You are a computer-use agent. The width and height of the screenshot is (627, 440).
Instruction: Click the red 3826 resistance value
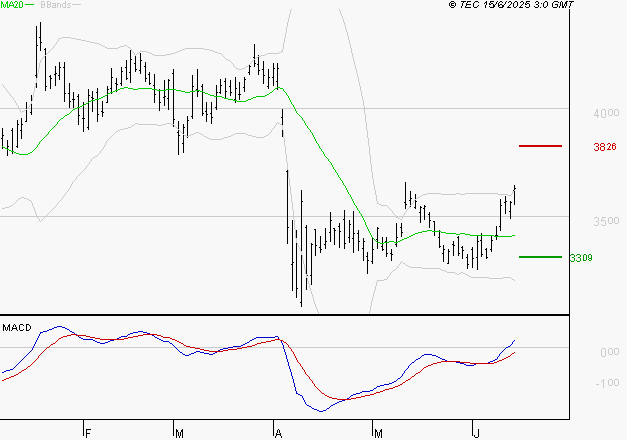coord(605,147)
